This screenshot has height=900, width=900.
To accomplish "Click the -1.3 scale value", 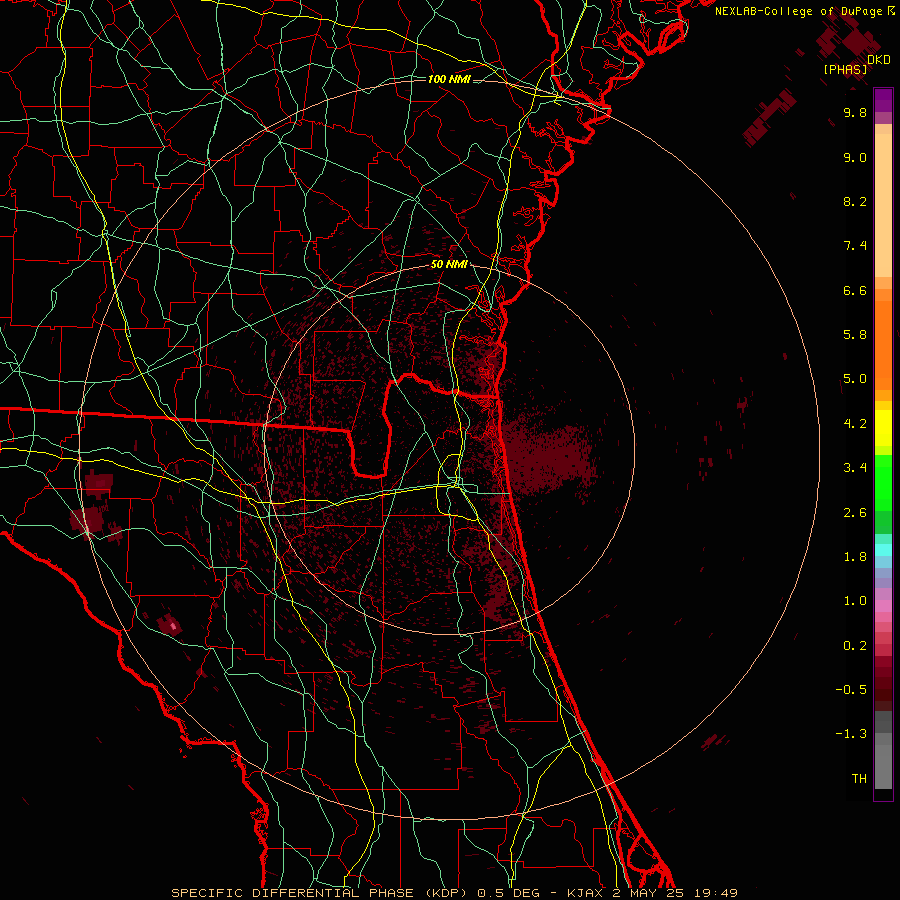I will 851,734.
